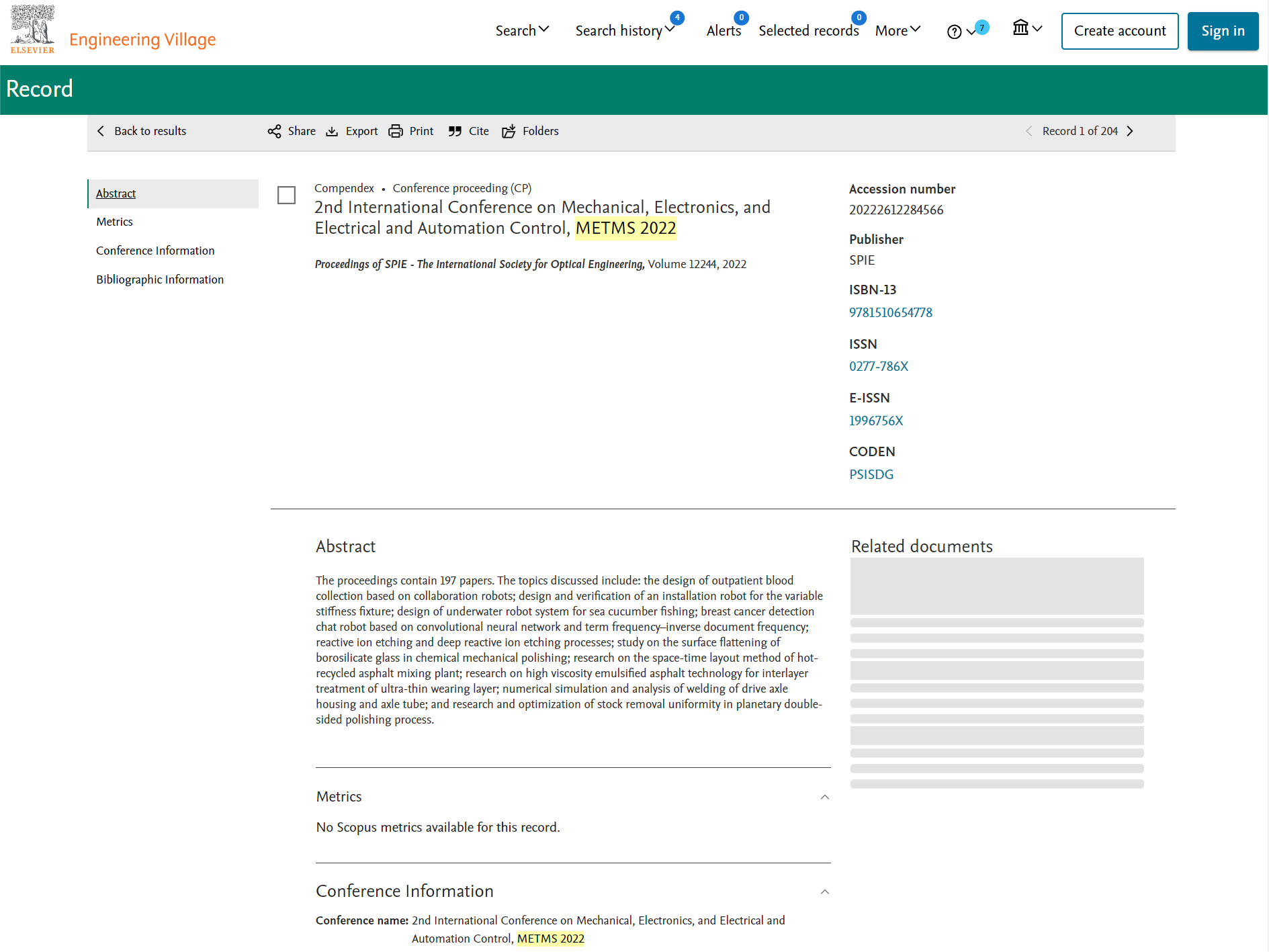Collapse the Metrics section

(x=825, y=797)
